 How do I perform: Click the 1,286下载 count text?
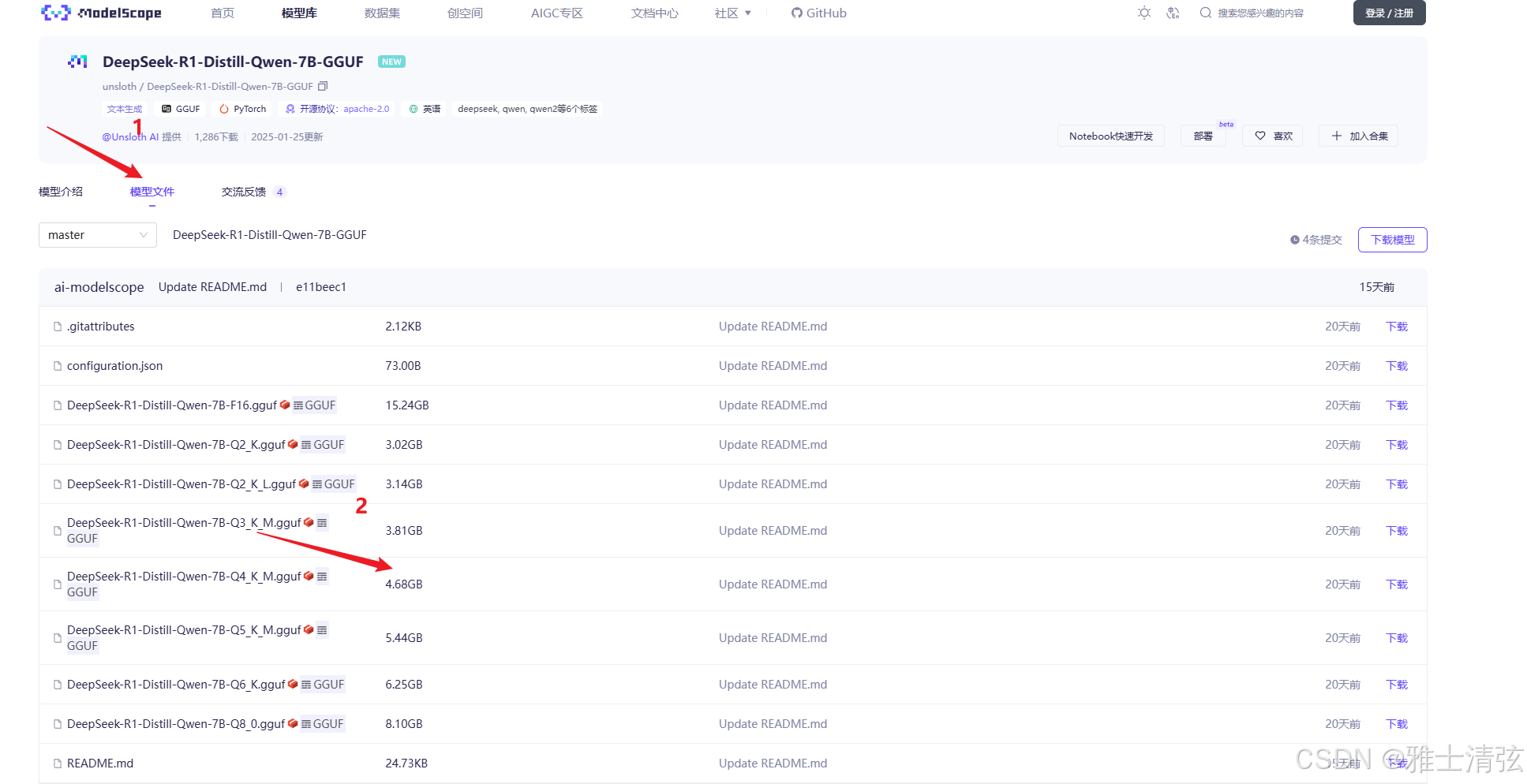(x=216, y=136)
